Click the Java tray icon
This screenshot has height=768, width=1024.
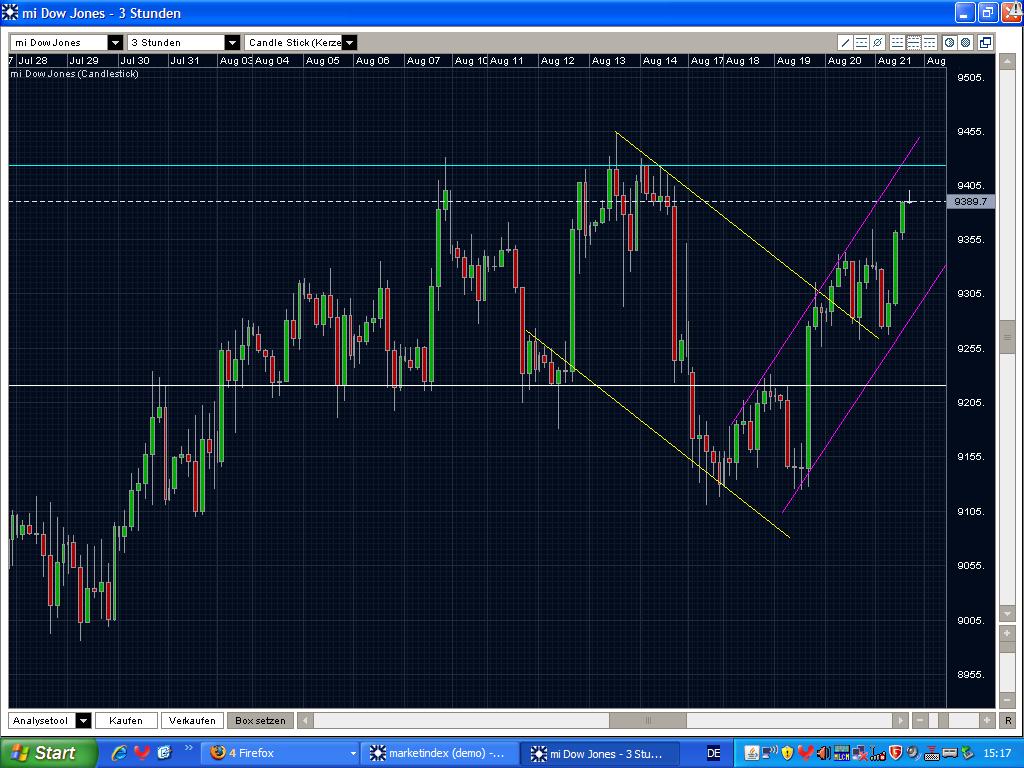pos(752,753)
